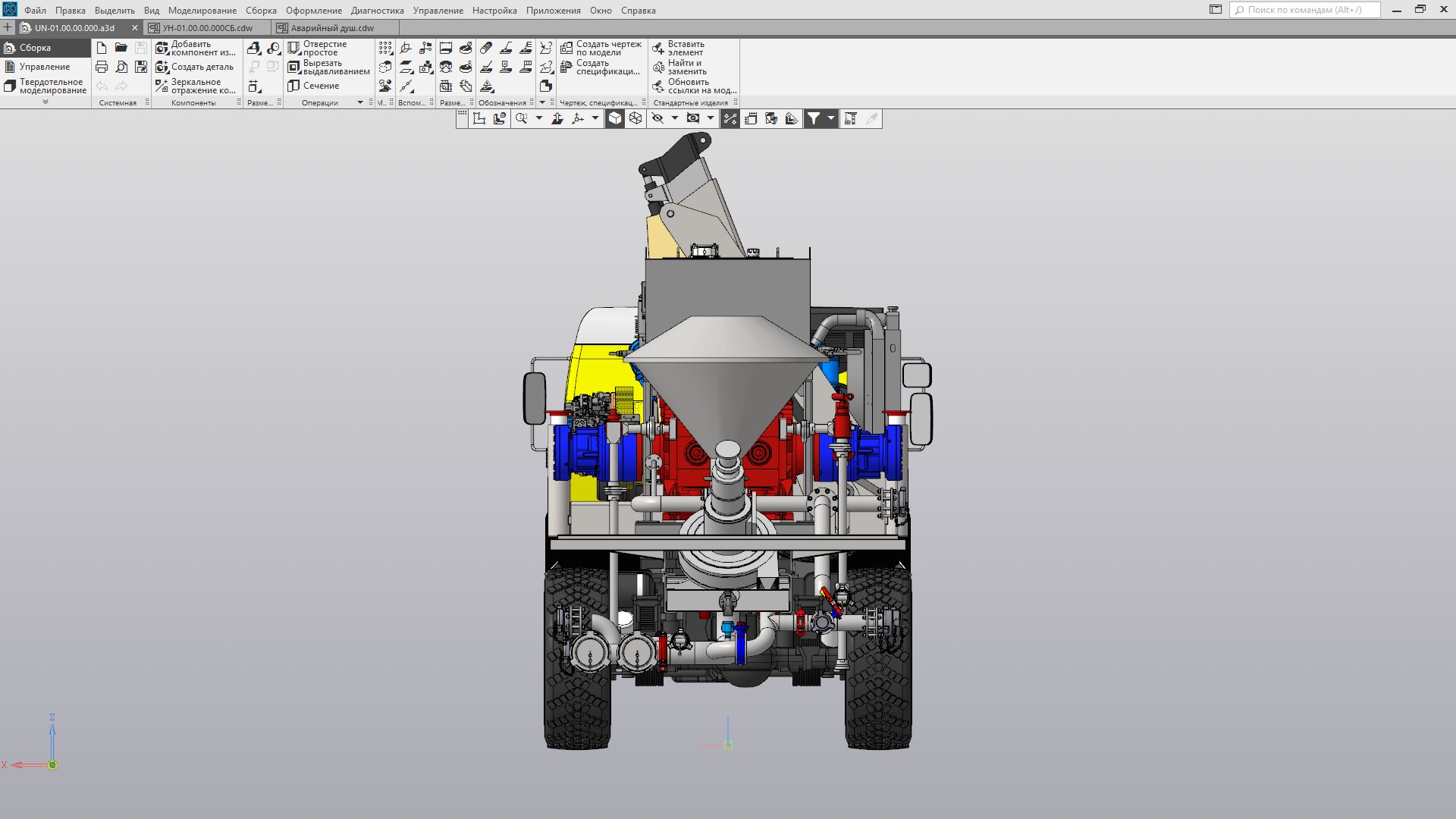Click the zoom magnifier in view toolbar
Viewport: 1456px width, 819px height.
[x=521, y=118]
